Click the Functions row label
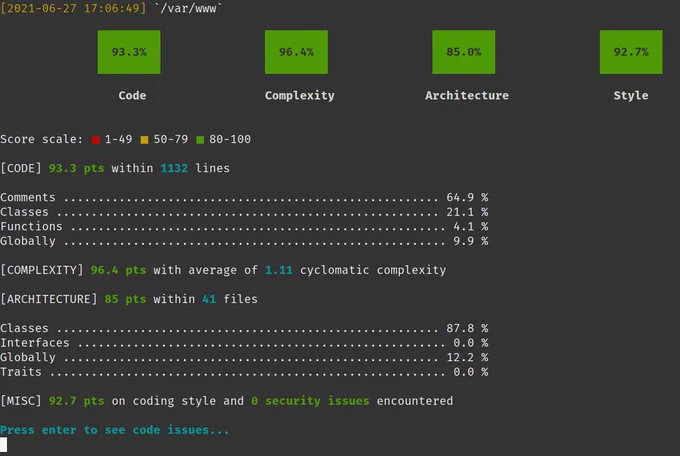 click(x=31, y=226)
